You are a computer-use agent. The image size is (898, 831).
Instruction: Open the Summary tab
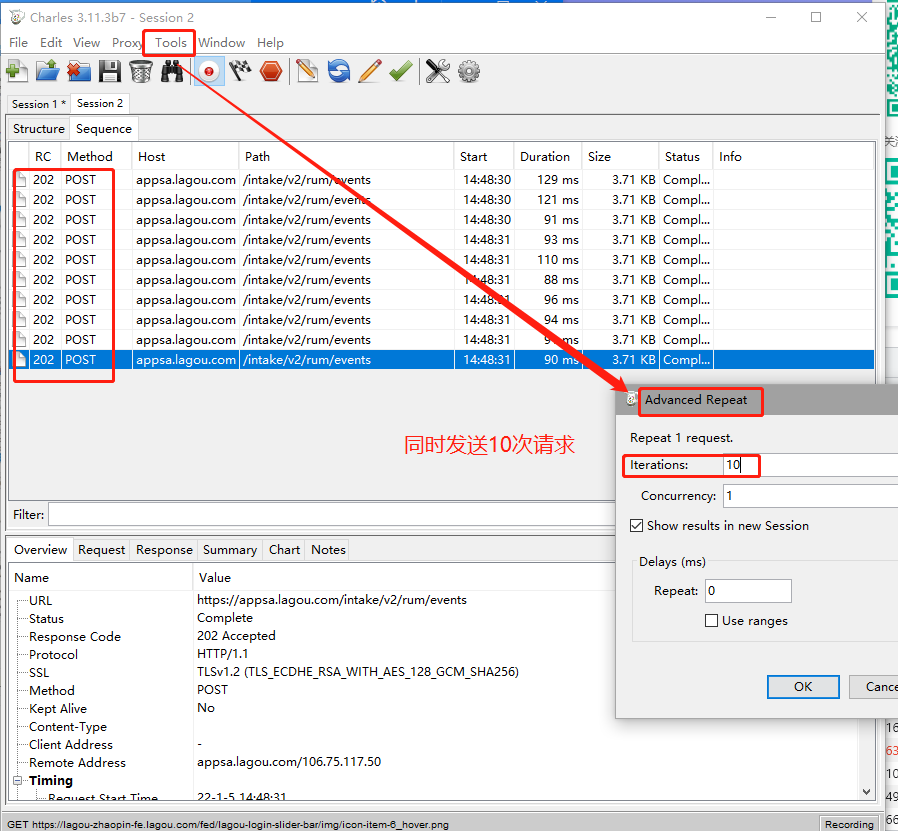(230, 550)
